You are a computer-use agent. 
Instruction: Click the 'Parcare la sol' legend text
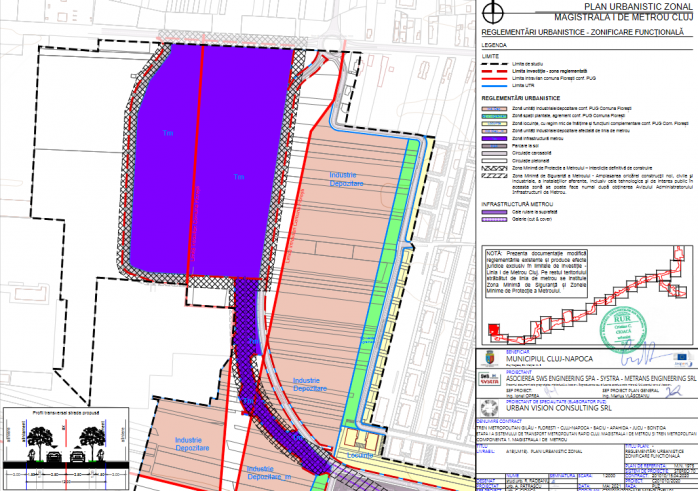(525, 146)
